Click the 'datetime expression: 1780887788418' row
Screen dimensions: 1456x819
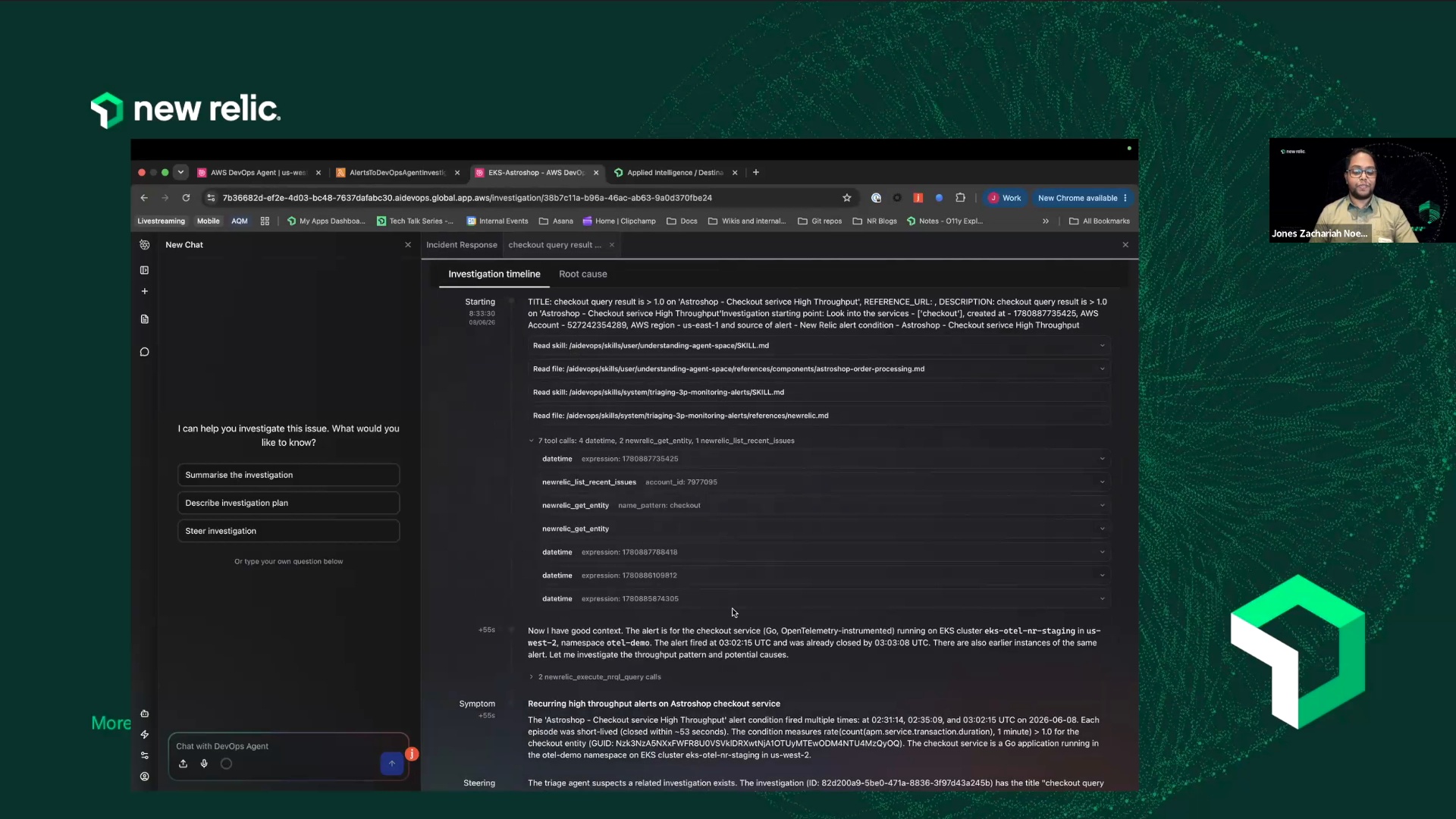tap(824, 553)
